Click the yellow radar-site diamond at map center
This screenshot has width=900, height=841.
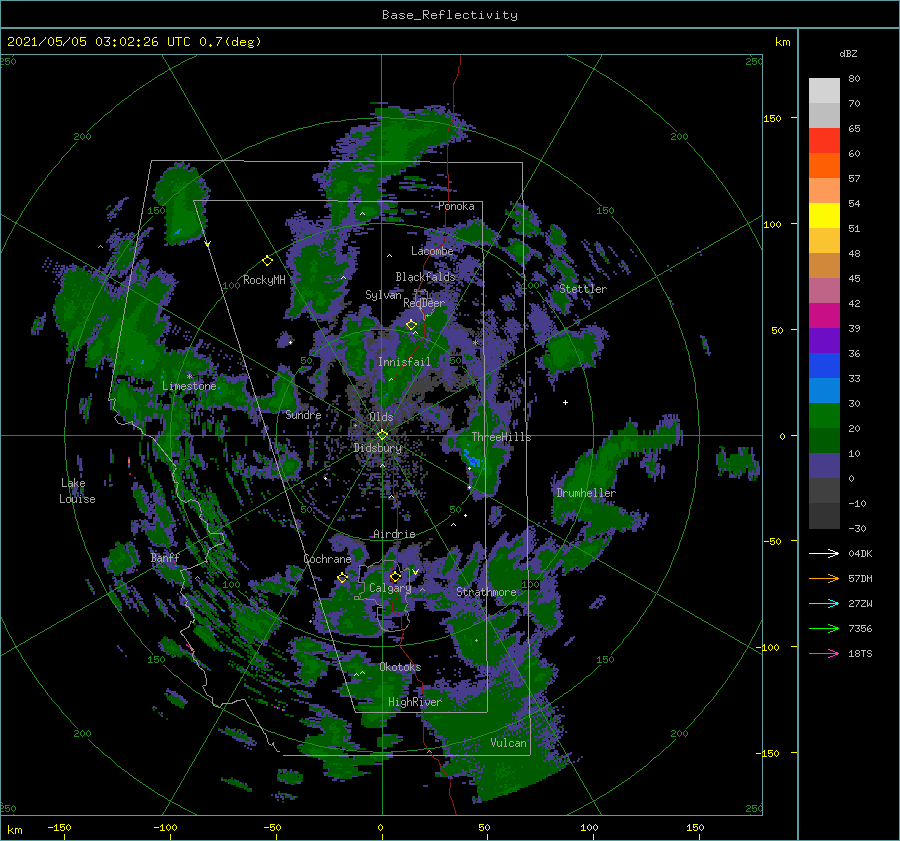click(x=382, y=435)
